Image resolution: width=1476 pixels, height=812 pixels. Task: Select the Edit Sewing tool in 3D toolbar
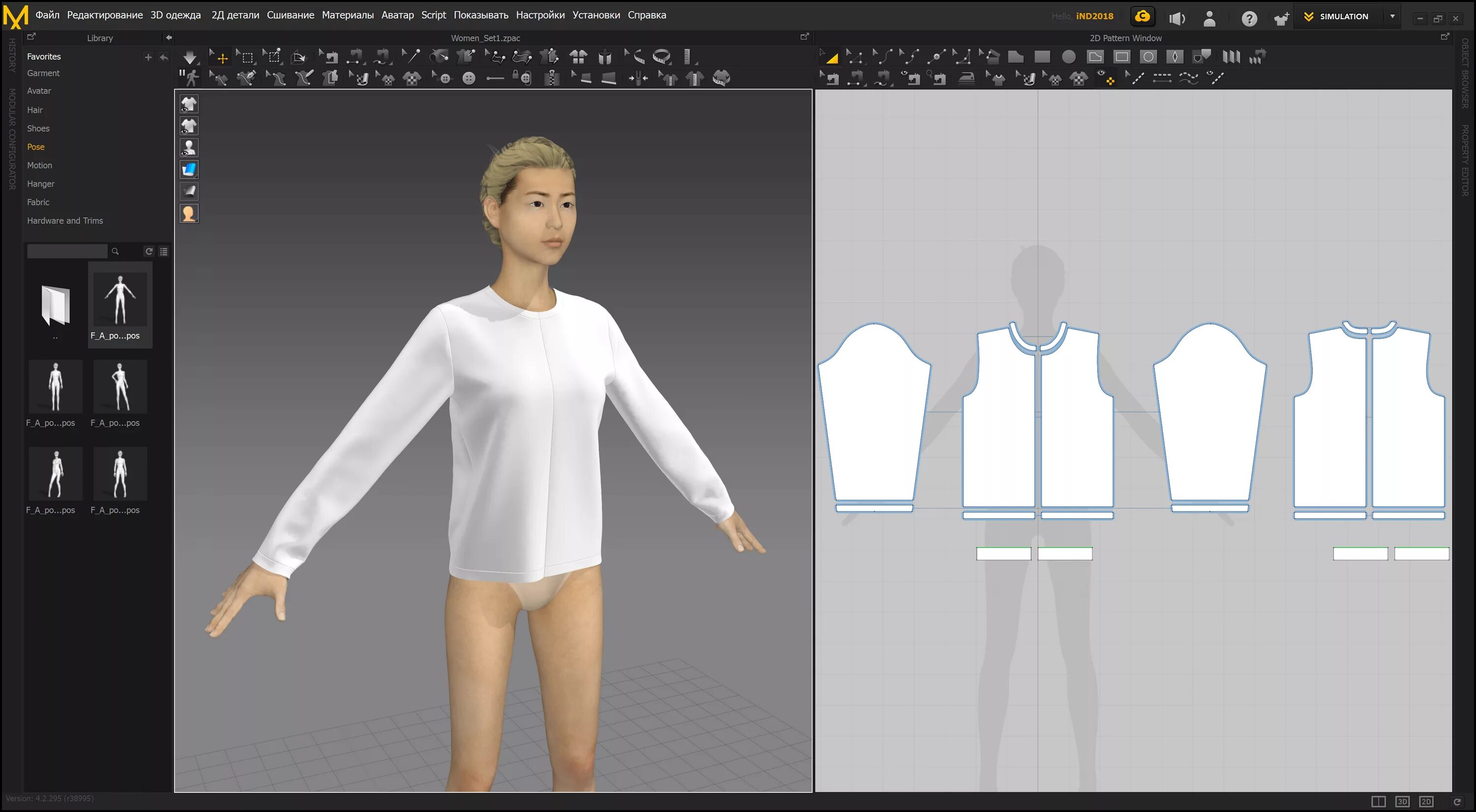click(x=331, y=57)
